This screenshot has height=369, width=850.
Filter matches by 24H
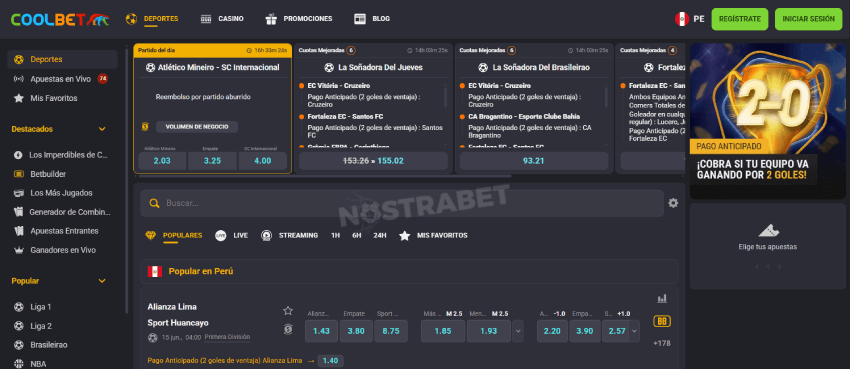[380, 236]
